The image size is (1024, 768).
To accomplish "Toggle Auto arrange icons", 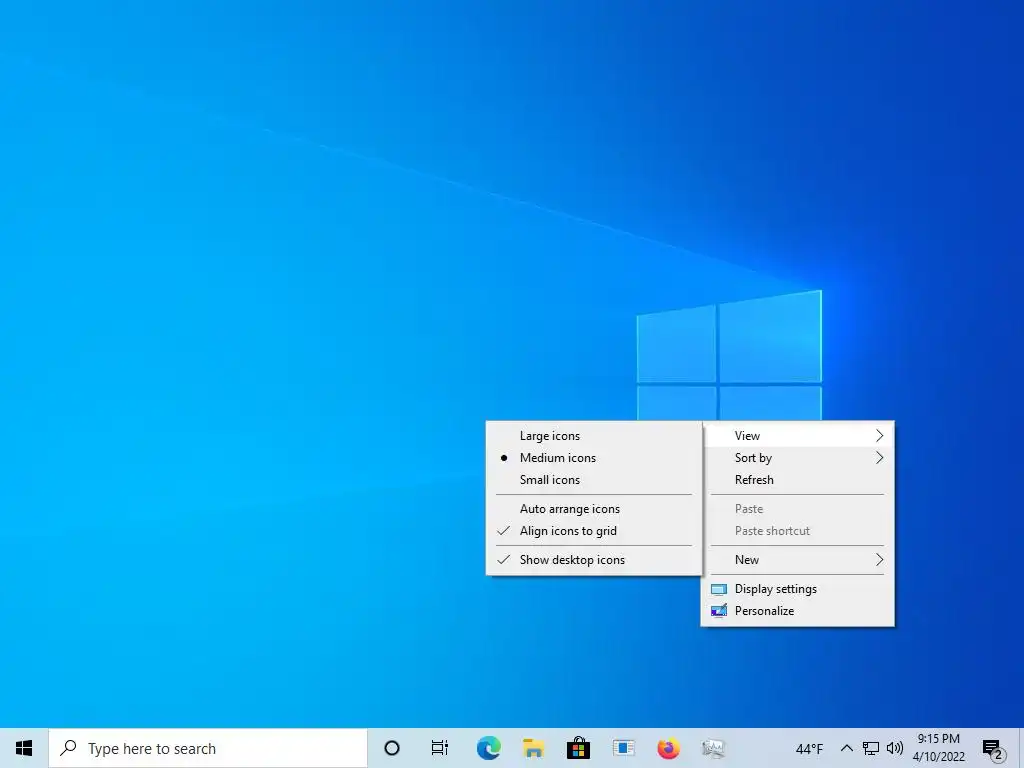I will click(x=594, y=509).
